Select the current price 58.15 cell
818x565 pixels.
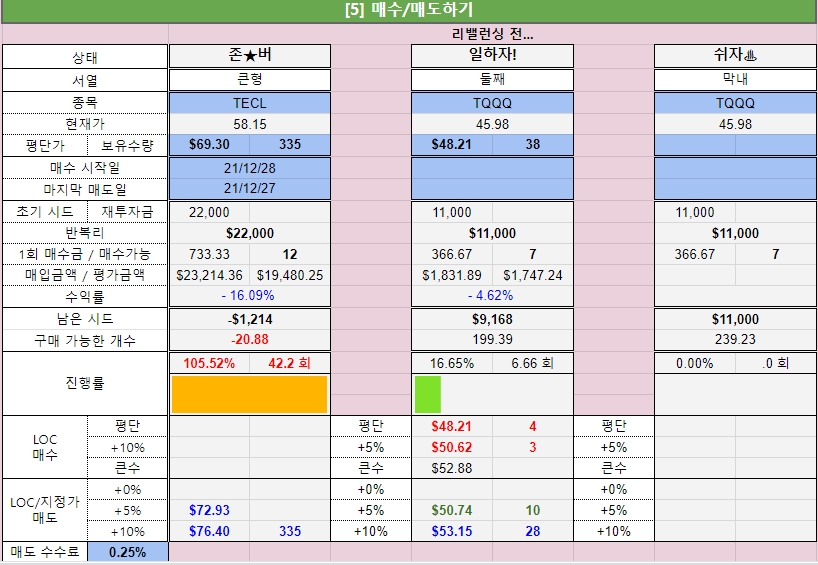pyautogui.click(x=250, y=124)
